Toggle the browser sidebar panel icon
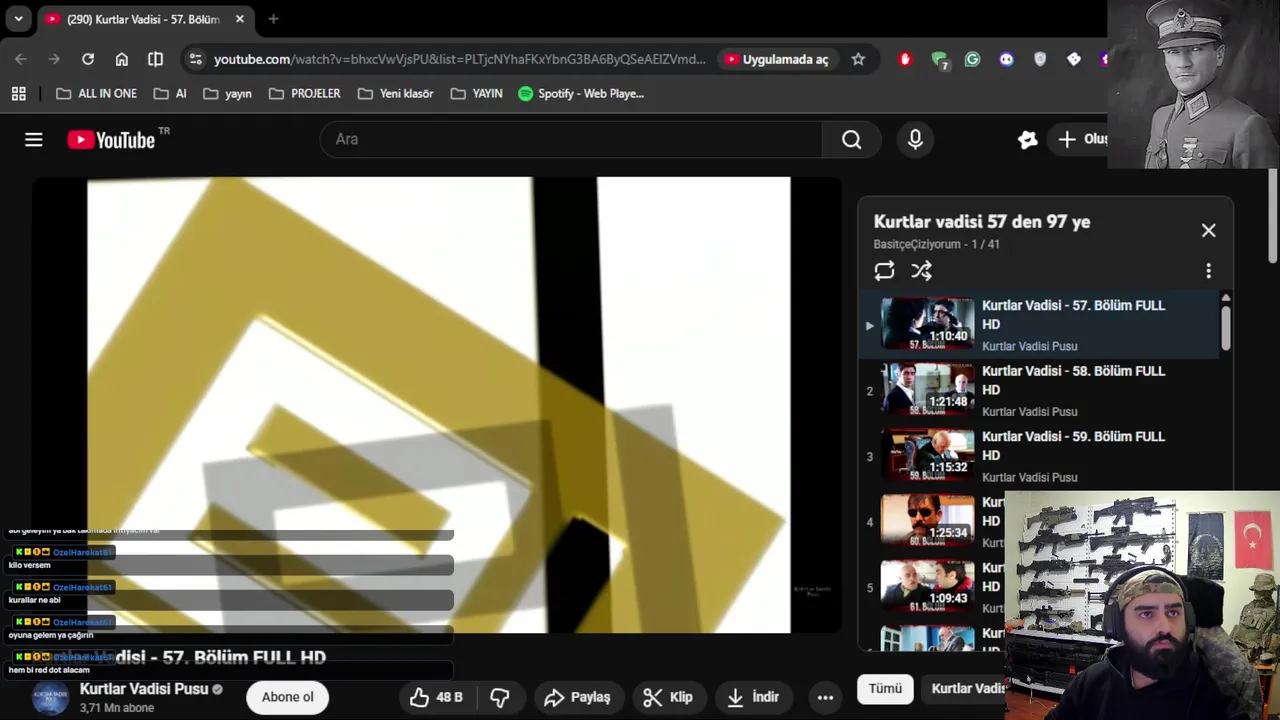This screenshot has height=720, width=1280. (155, 59)
